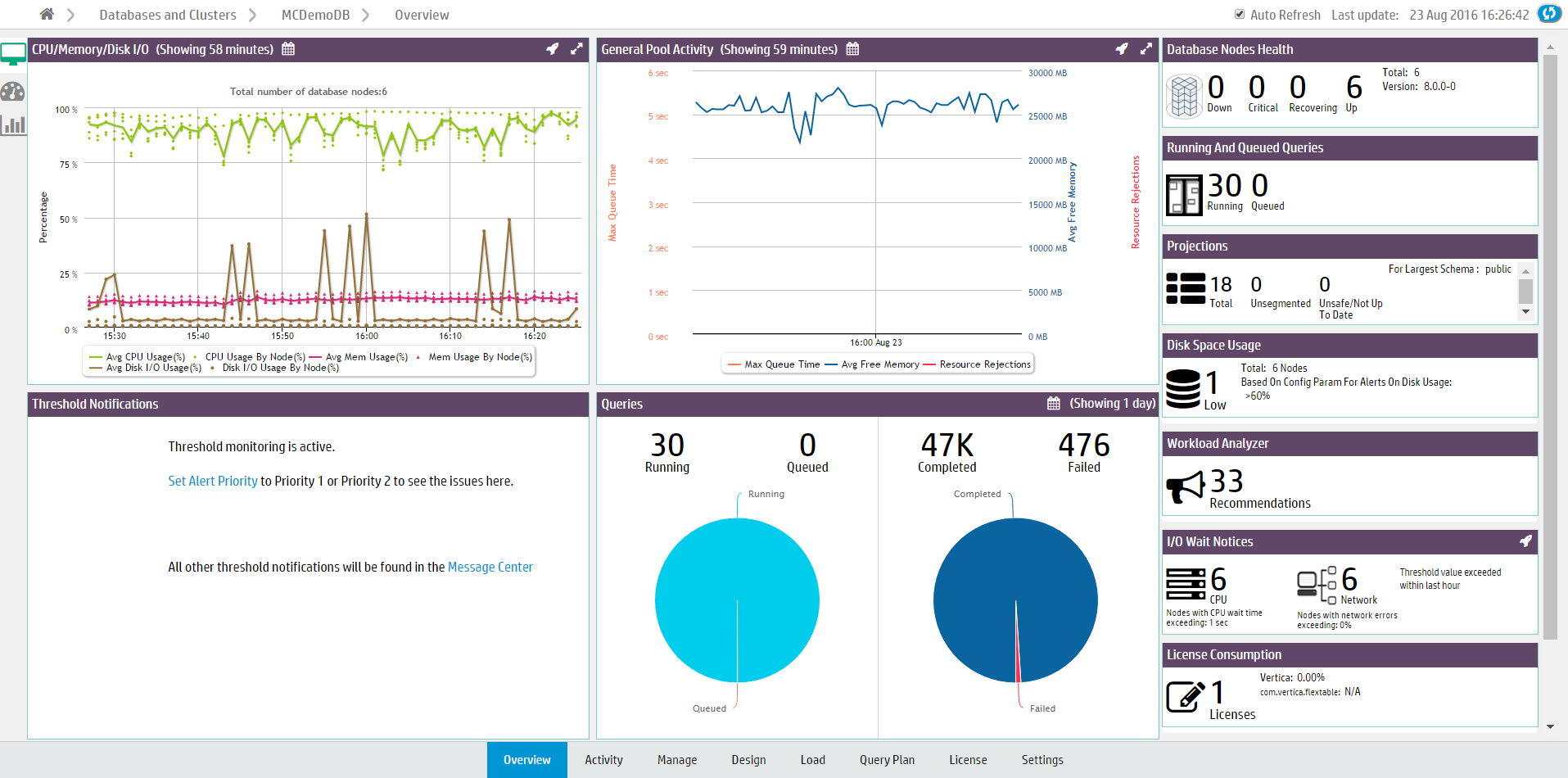Open calendar icon in Queries panel header

pyautogui.click(x=1053, y=404)
